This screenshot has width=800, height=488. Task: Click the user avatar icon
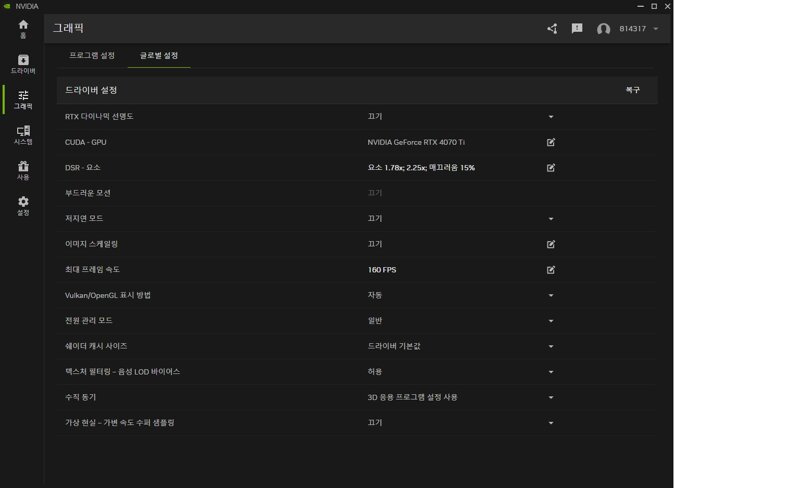[604, 29]
